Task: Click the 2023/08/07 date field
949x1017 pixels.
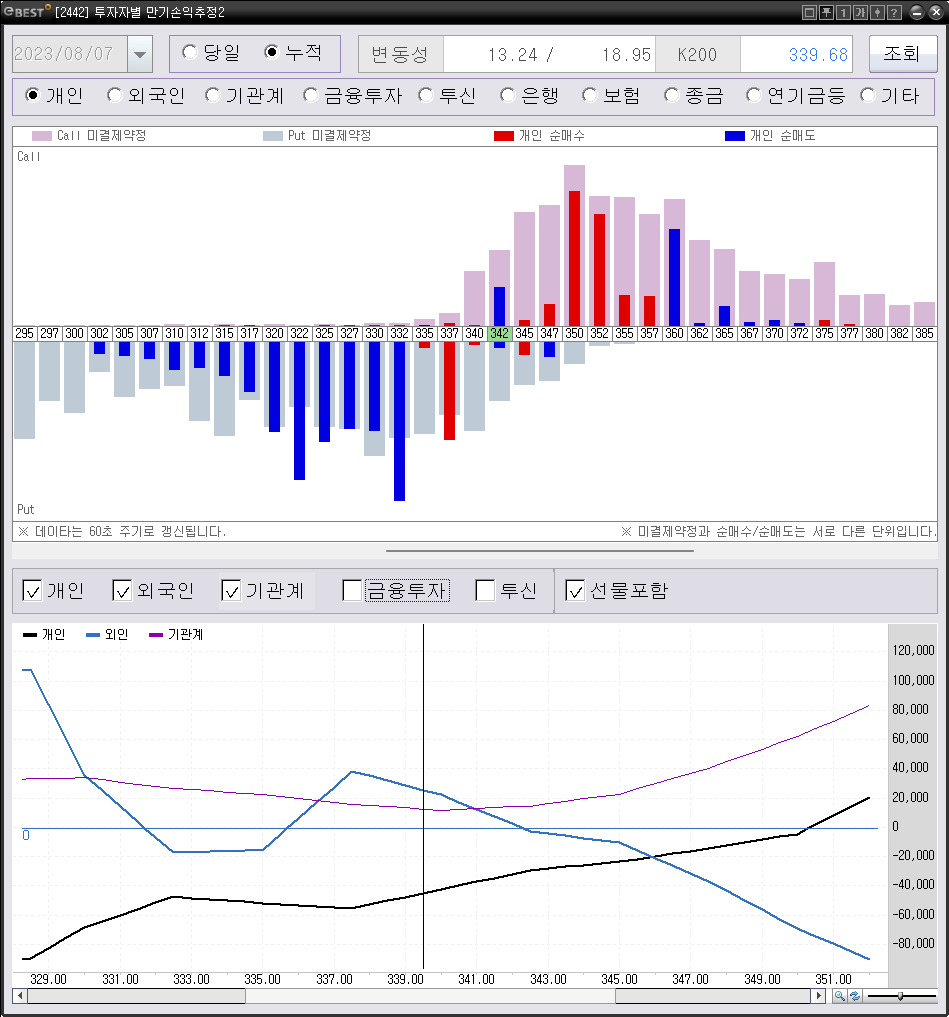Action: [70, 54]
